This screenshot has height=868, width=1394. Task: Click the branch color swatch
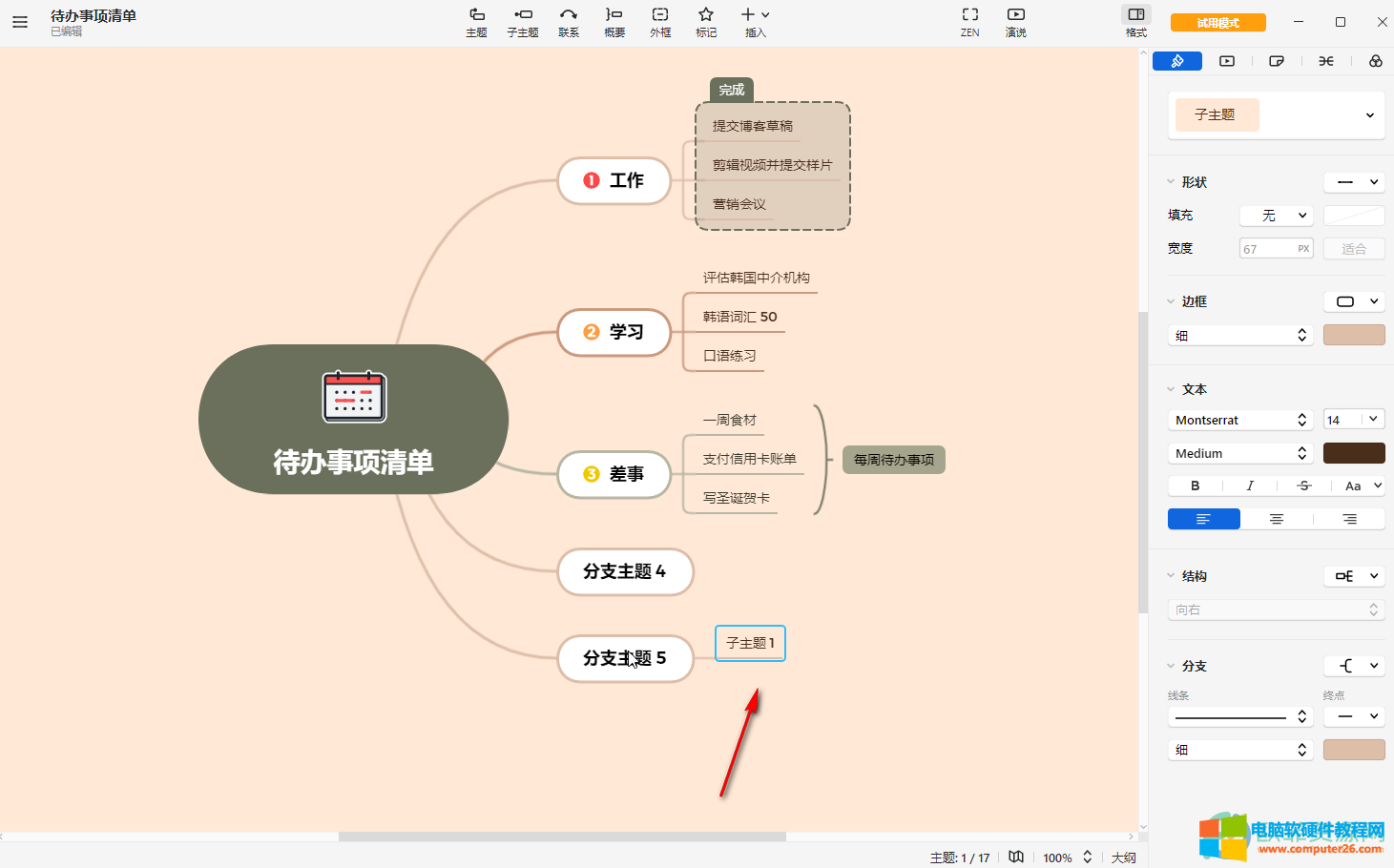(1354, 750)
